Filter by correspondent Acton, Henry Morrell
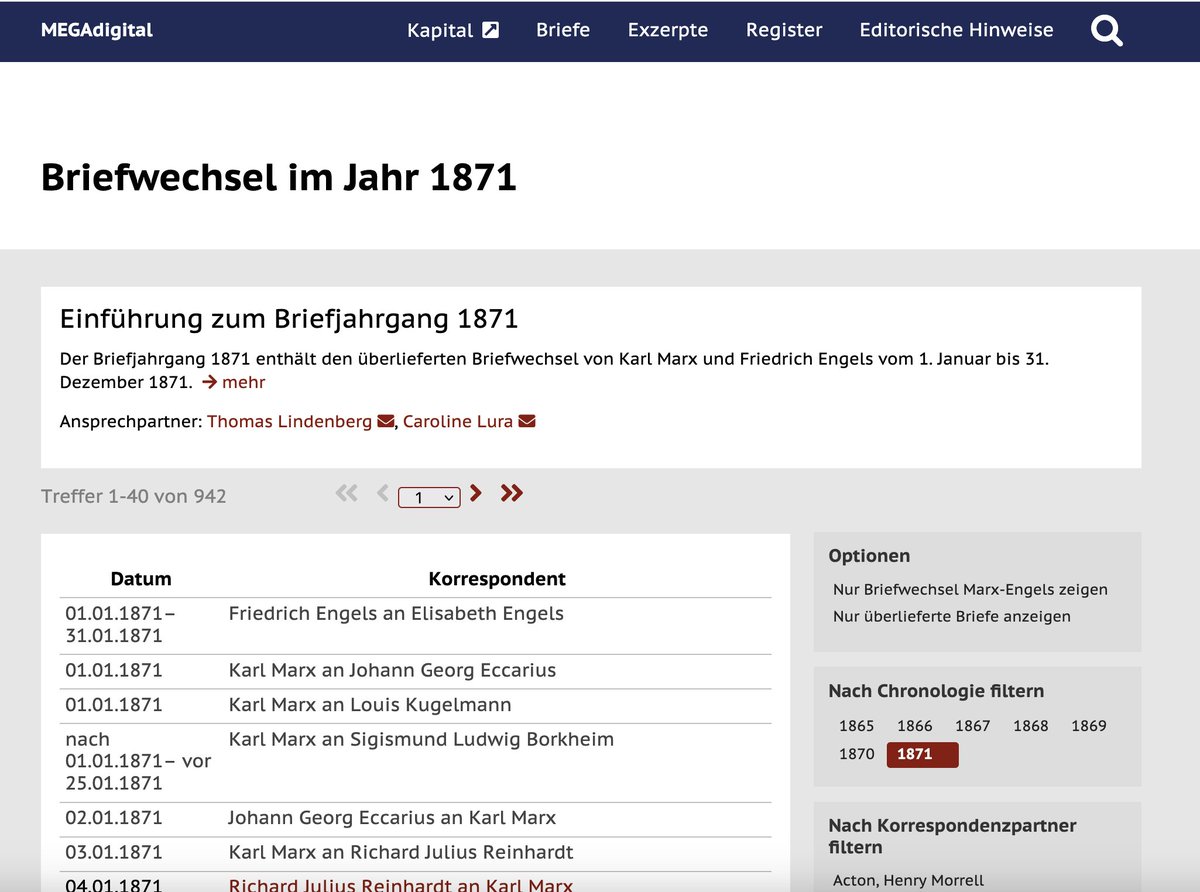This screenshot has width=1200, height=892. coord(908,881)
